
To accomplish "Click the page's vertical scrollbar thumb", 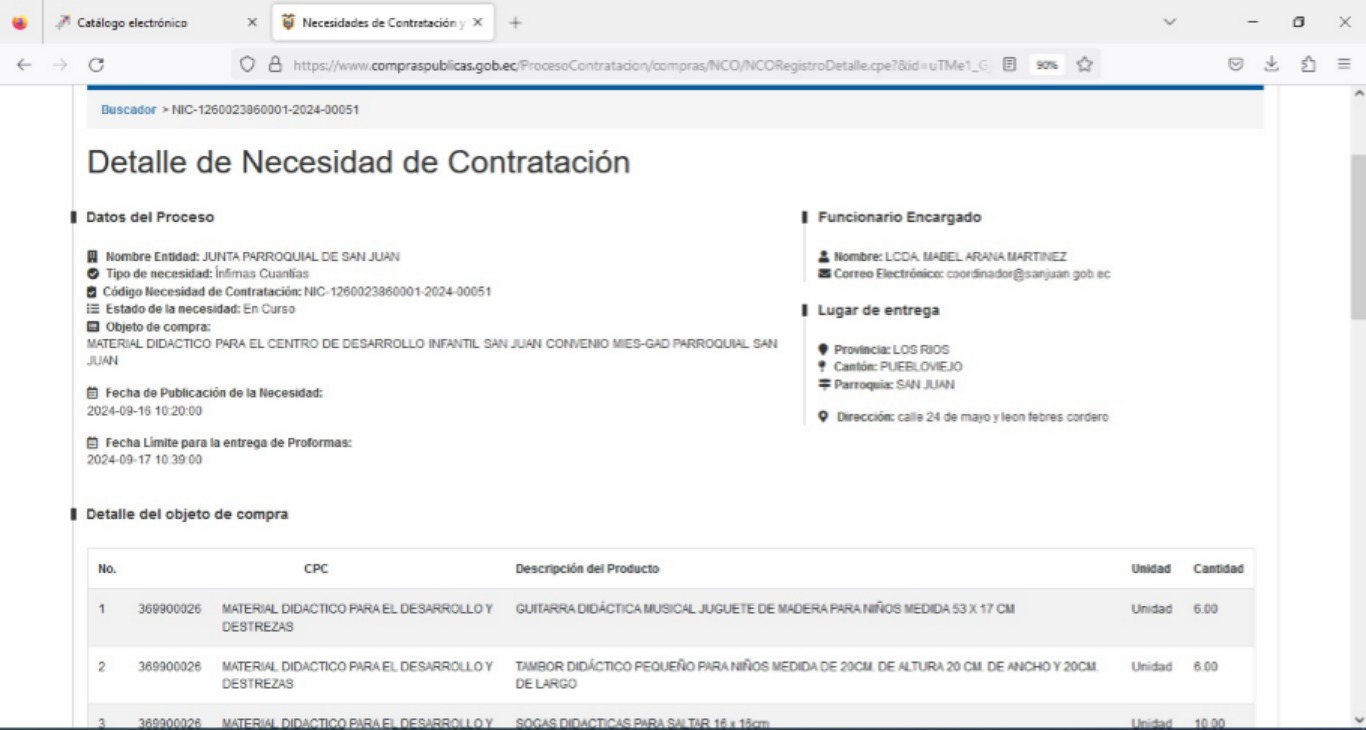I will 1357,235.
